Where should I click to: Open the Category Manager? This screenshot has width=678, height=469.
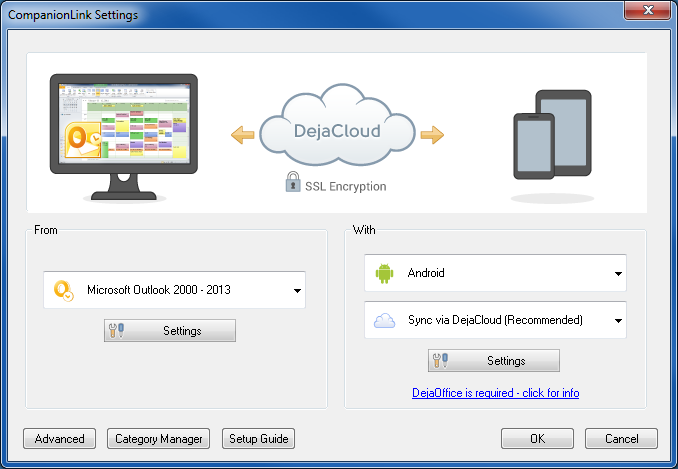(159, 439)
